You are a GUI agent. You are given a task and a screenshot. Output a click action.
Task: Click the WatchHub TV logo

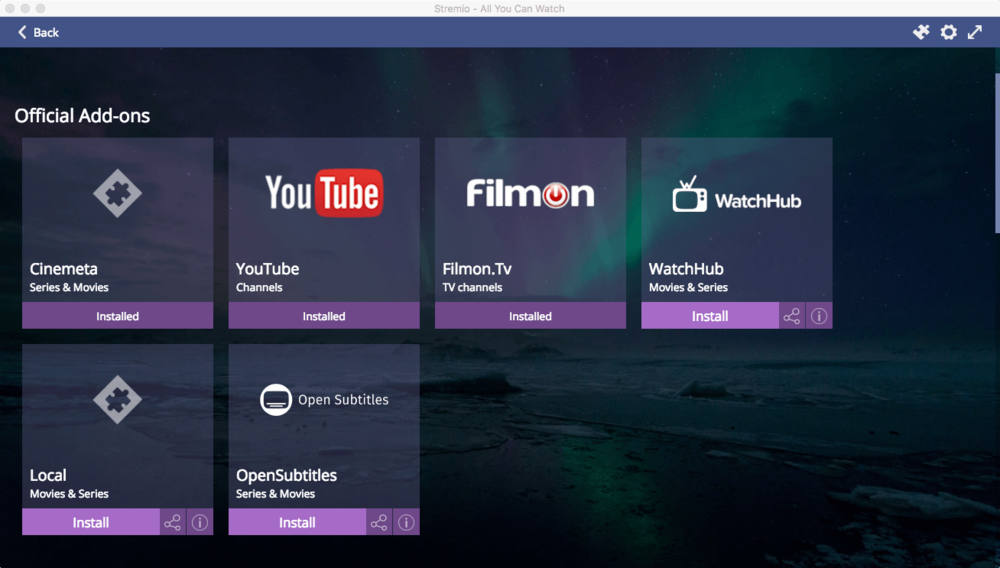pyautogui.click(x=737, y=194)
